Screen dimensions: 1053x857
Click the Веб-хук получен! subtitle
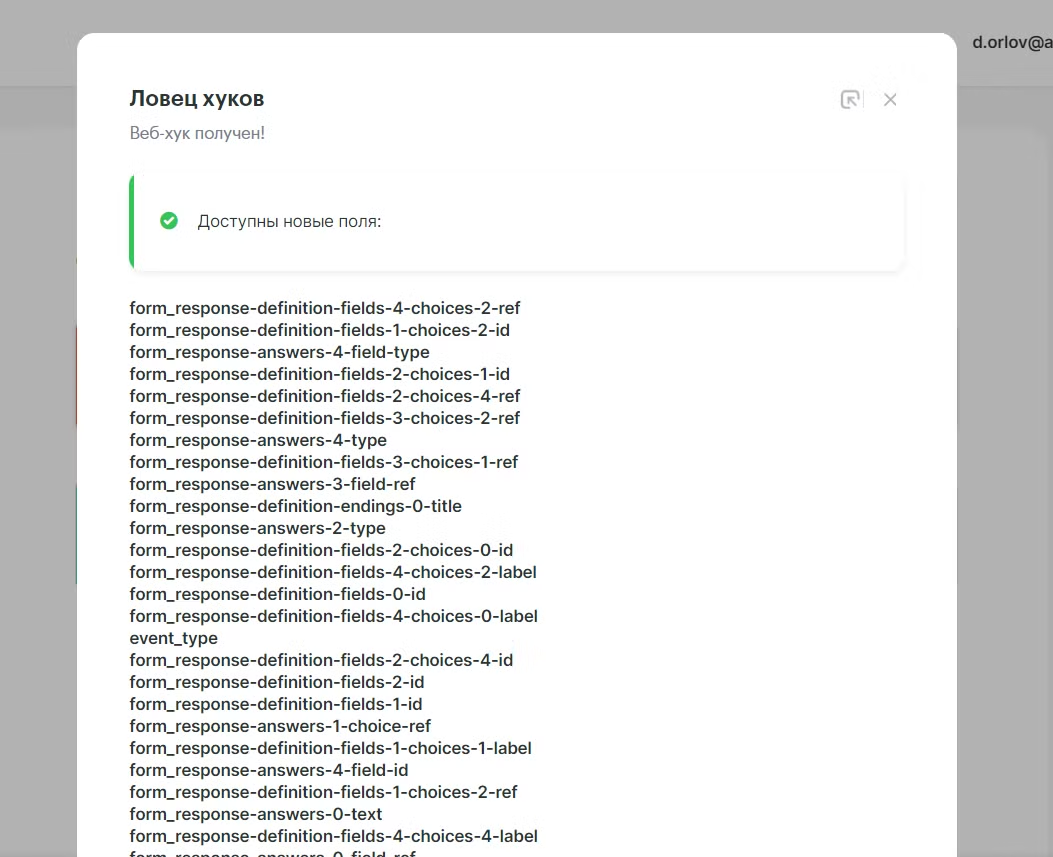coord(197,132)
